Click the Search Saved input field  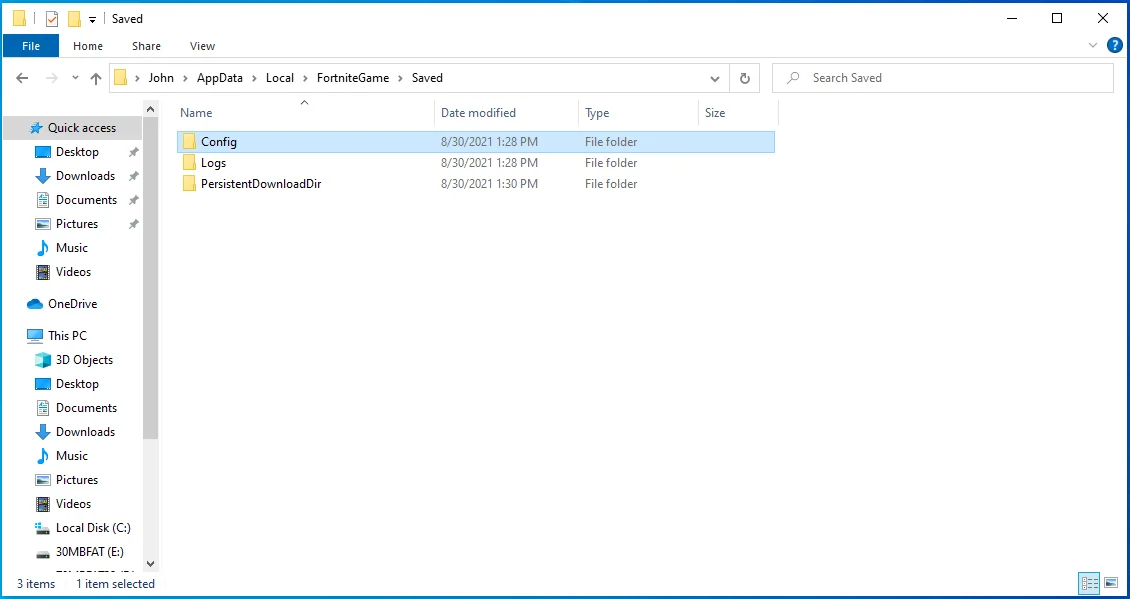coord(943,78)
